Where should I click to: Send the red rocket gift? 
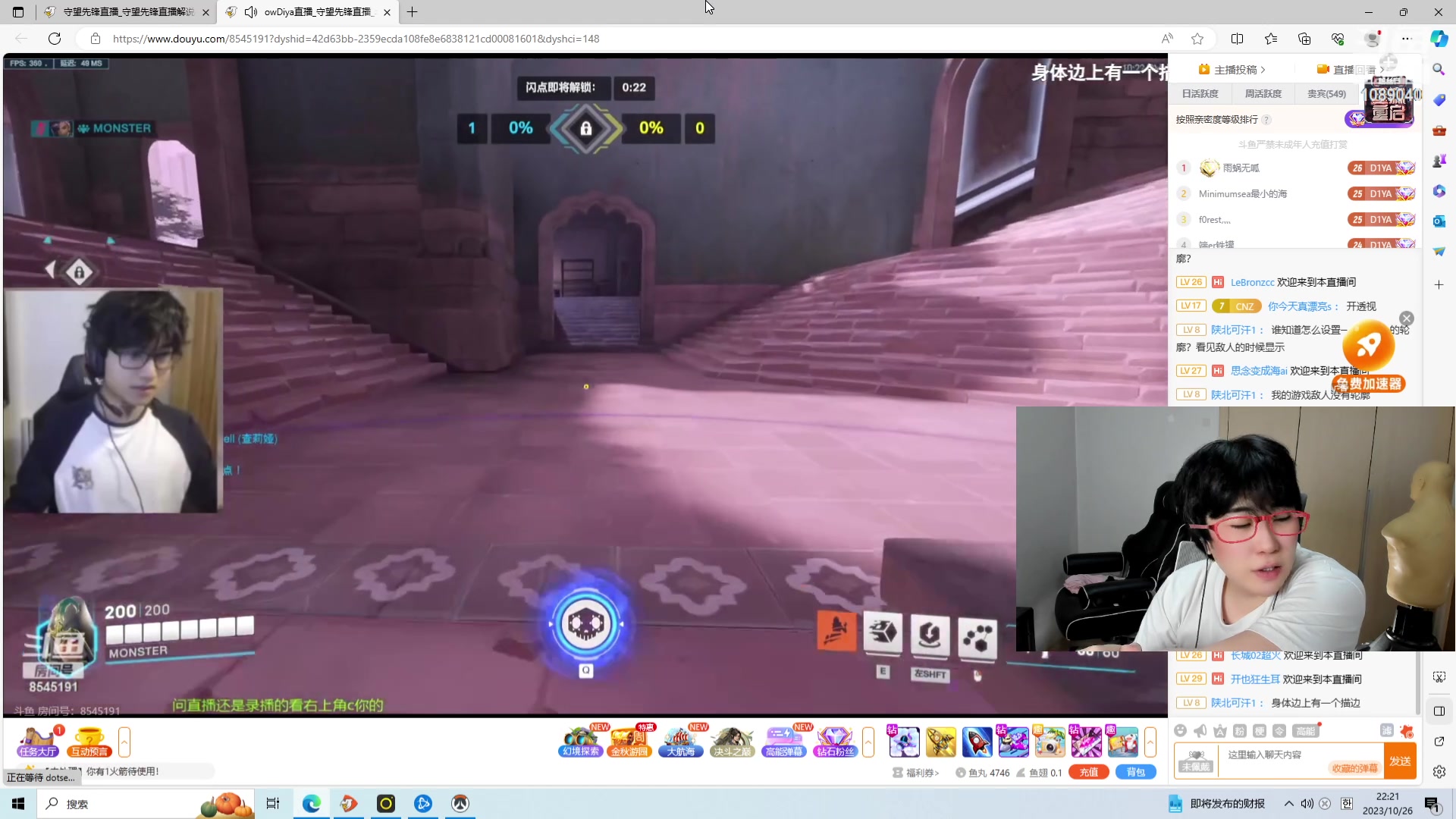(977, 742)
